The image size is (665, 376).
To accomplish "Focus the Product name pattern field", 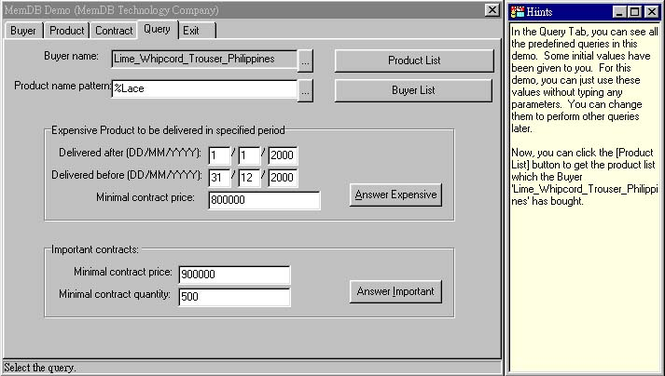I will pyautogui.click(x=204, y=89).
